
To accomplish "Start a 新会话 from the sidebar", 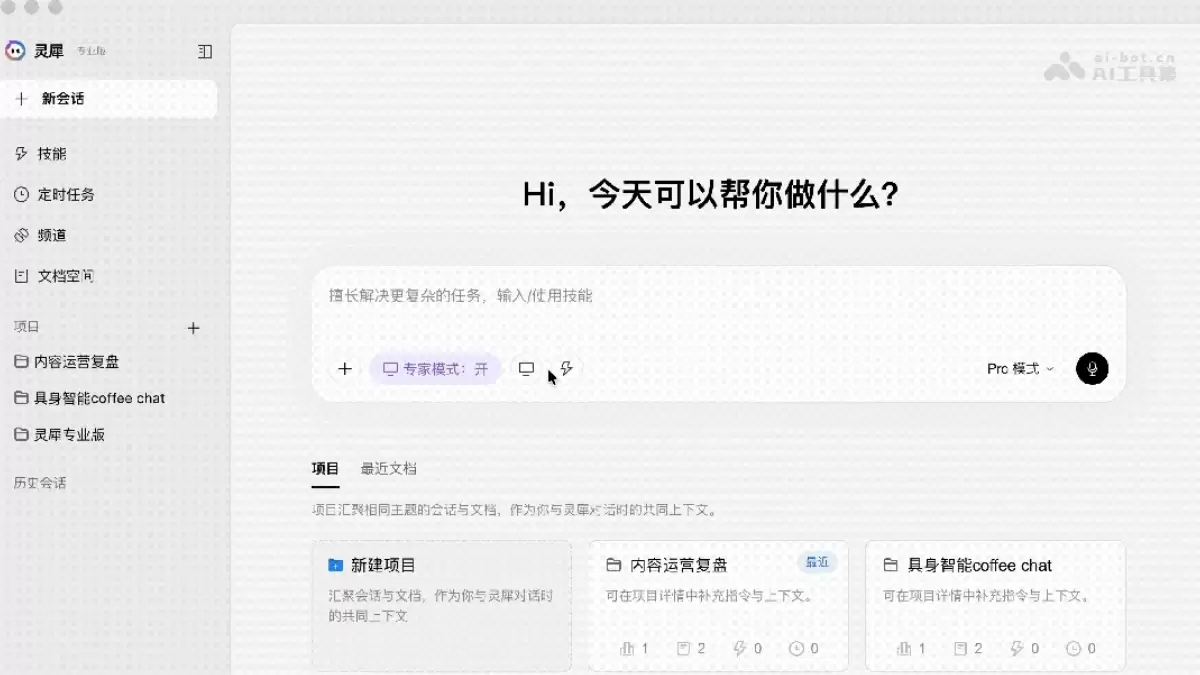I will point(108,99).
